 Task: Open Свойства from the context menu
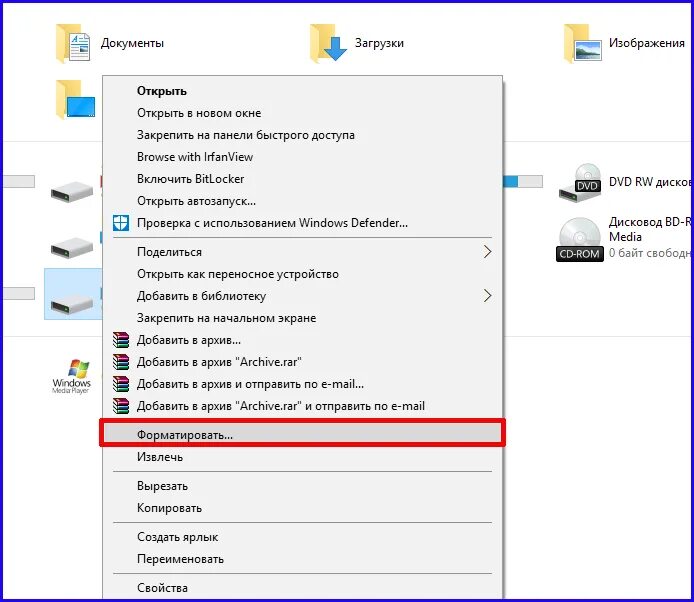(x=303, y=588)
